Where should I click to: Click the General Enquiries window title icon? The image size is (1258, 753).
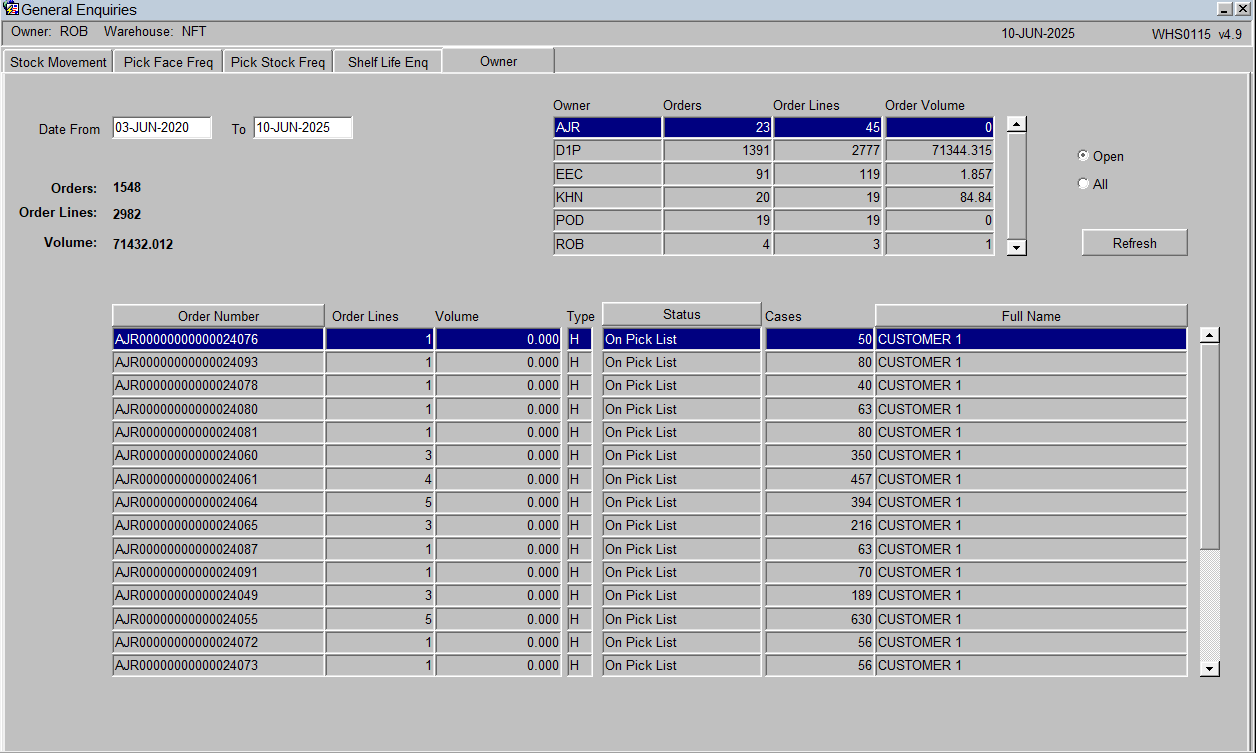pos(12,9)
